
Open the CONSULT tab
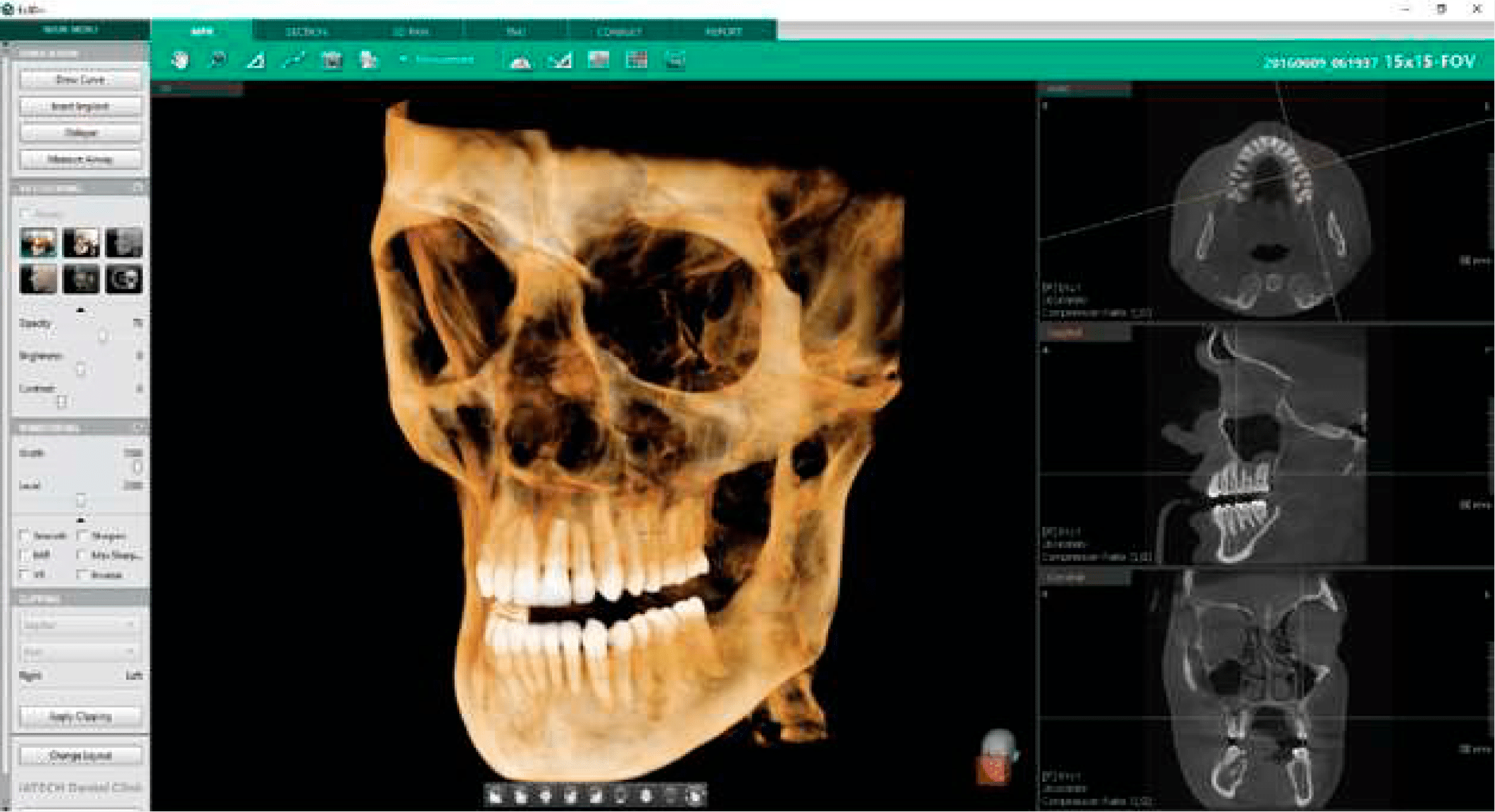619,31
